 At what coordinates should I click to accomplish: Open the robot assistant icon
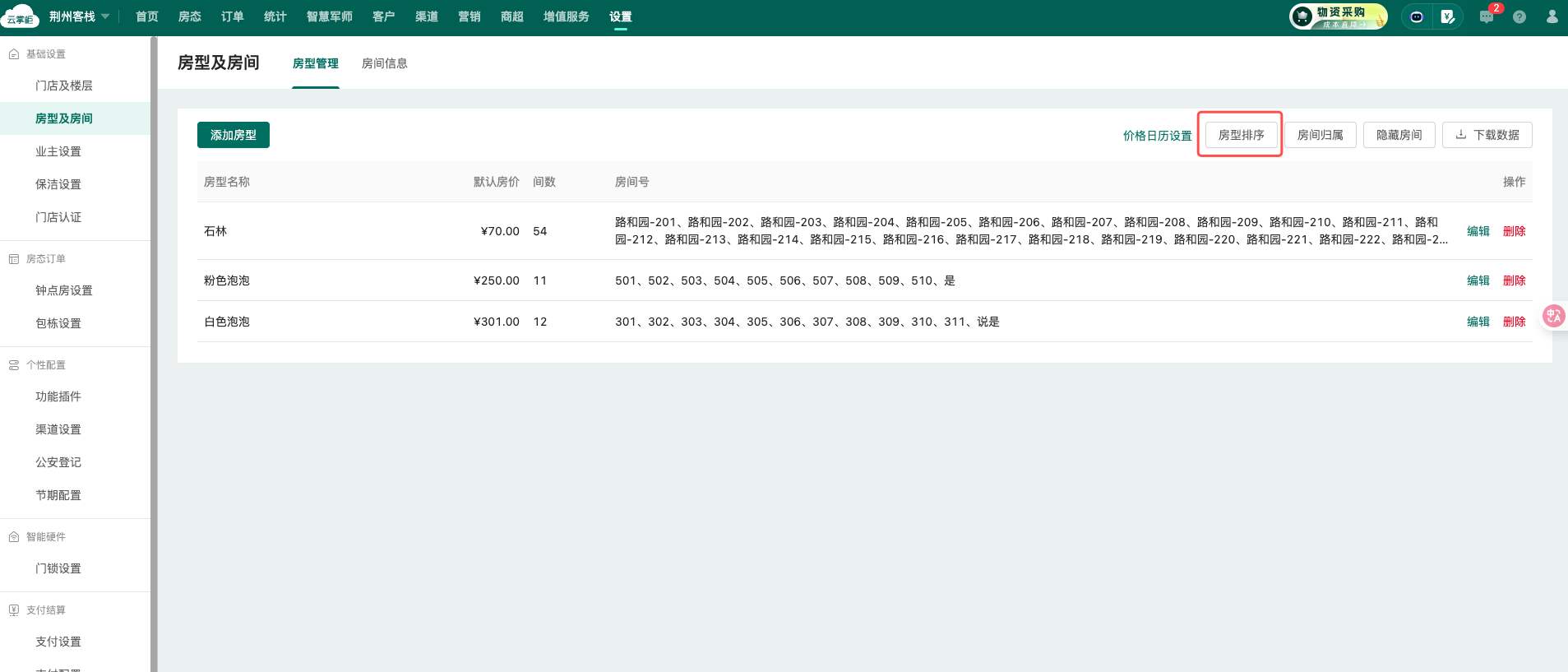click(x=1417, y=16)
